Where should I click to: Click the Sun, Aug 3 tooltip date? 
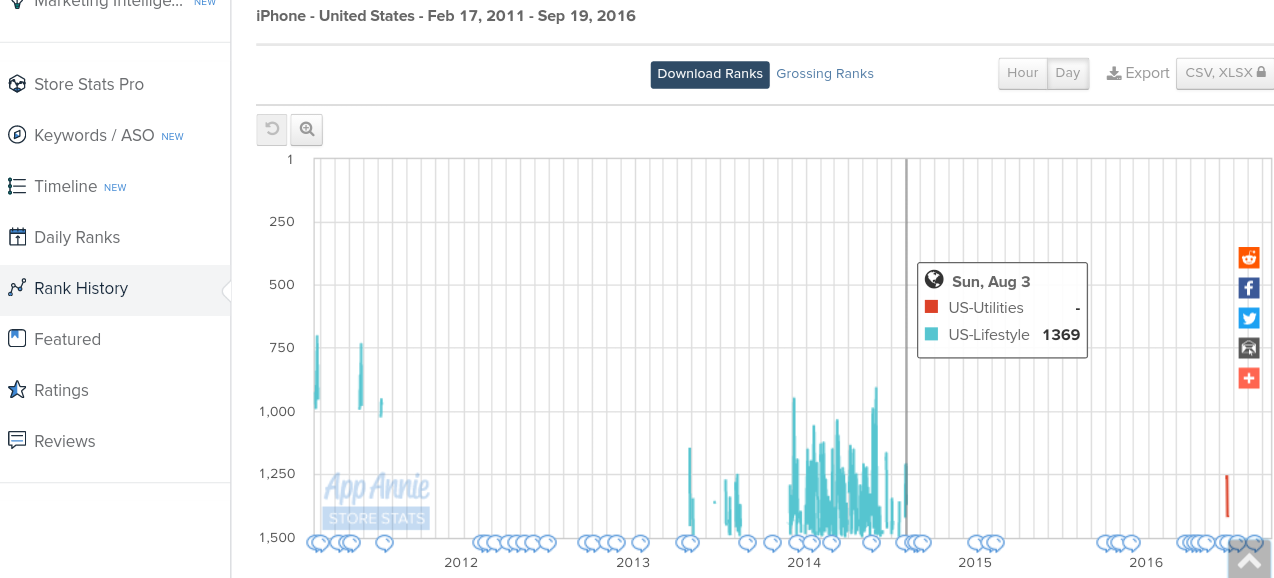pos(991,282)
